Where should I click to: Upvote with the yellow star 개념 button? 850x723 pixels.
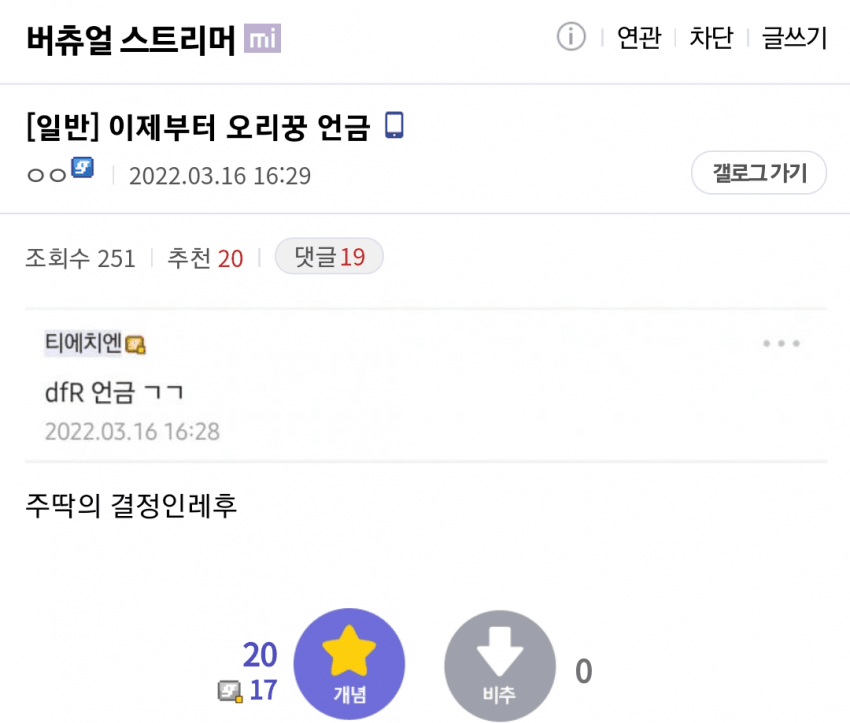(349, 664)
